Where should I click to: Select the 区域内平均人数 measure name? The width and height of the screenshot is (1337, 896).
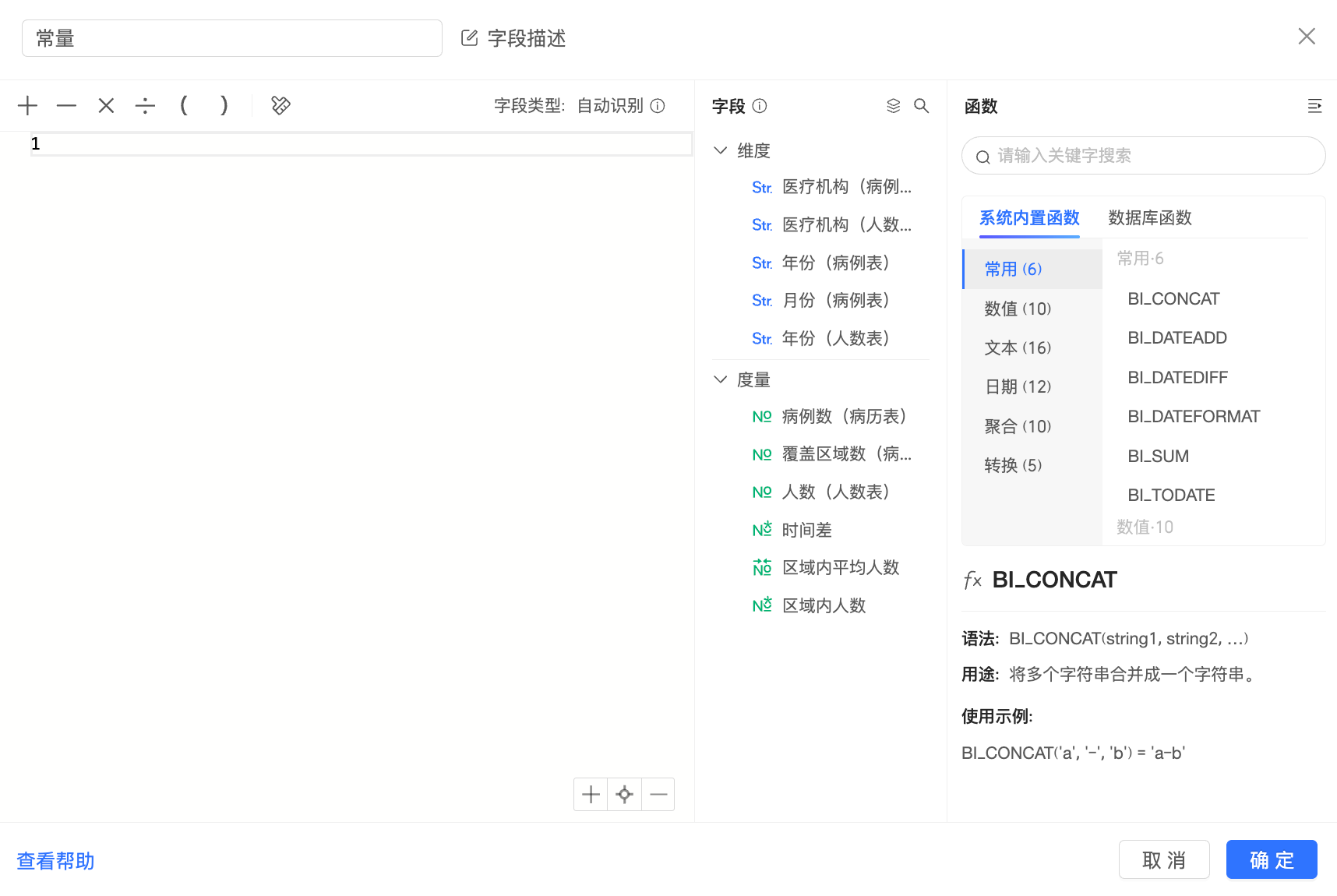click(841, 568)
